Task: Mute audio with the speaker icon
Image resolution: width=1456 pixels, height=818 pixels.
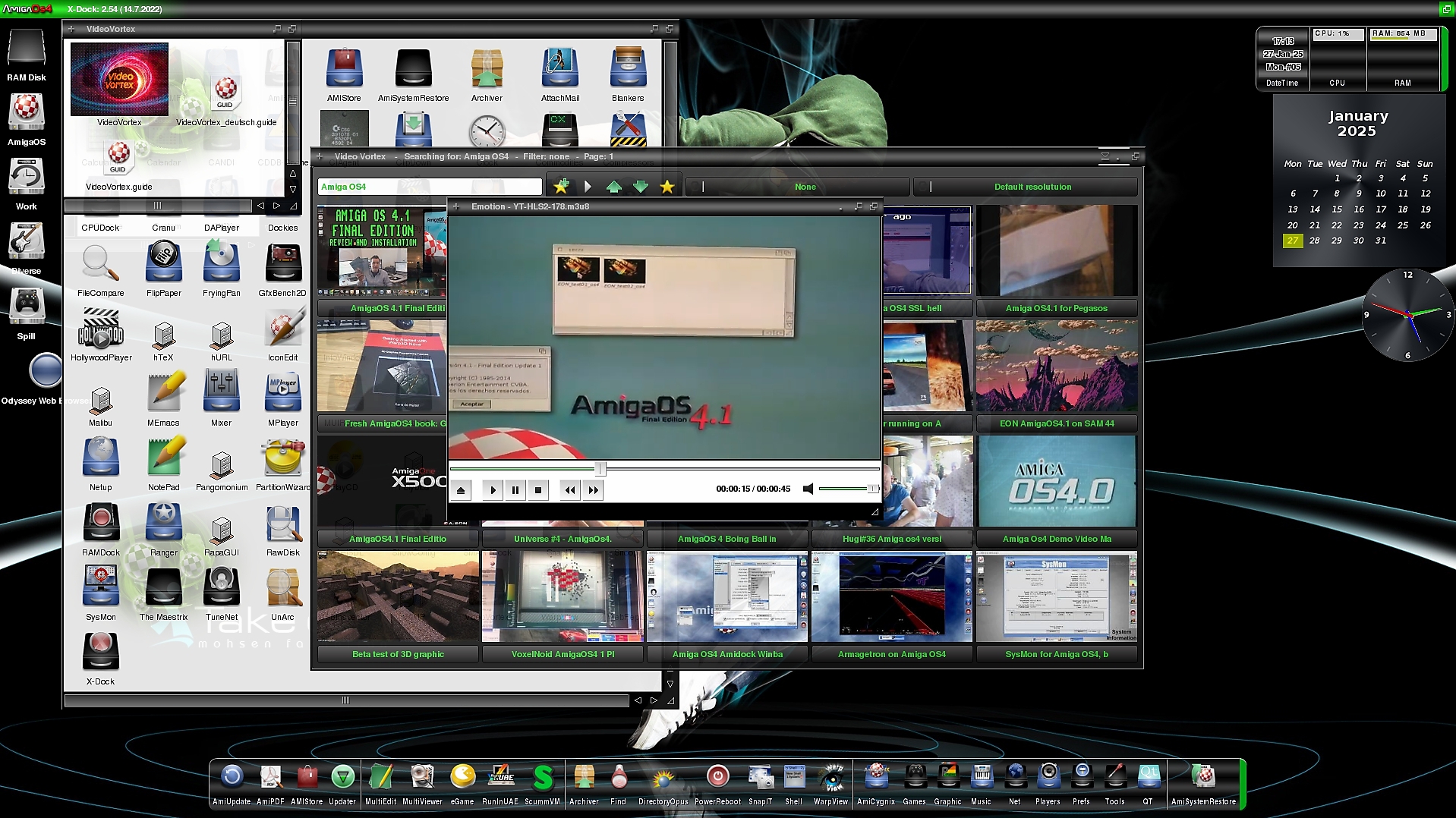Action: [808, 489]
